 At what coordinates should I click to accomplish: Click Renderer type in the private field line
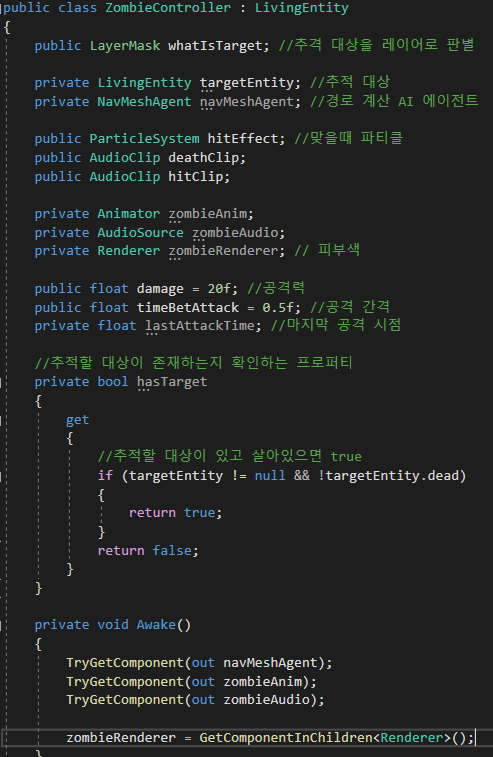point(128,251)
